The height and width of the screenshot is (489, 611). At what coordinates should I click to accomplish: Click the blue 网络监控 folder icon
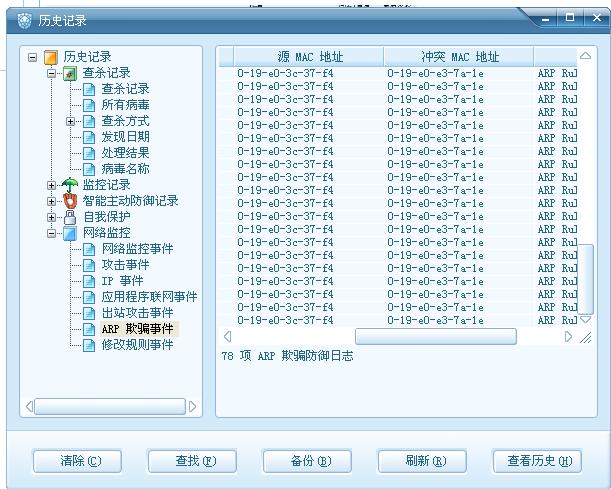tap(70, 233)
